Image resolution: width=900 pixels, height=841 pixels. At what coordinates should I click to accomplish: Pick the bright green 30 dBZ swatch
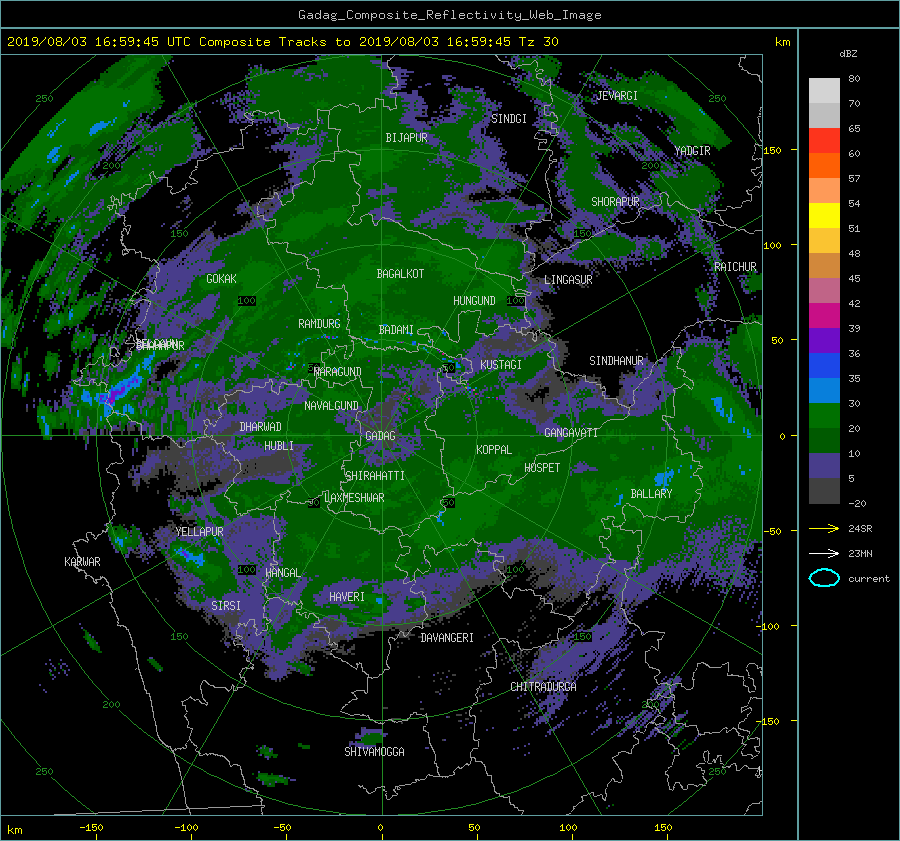click(x=824, y=415)
